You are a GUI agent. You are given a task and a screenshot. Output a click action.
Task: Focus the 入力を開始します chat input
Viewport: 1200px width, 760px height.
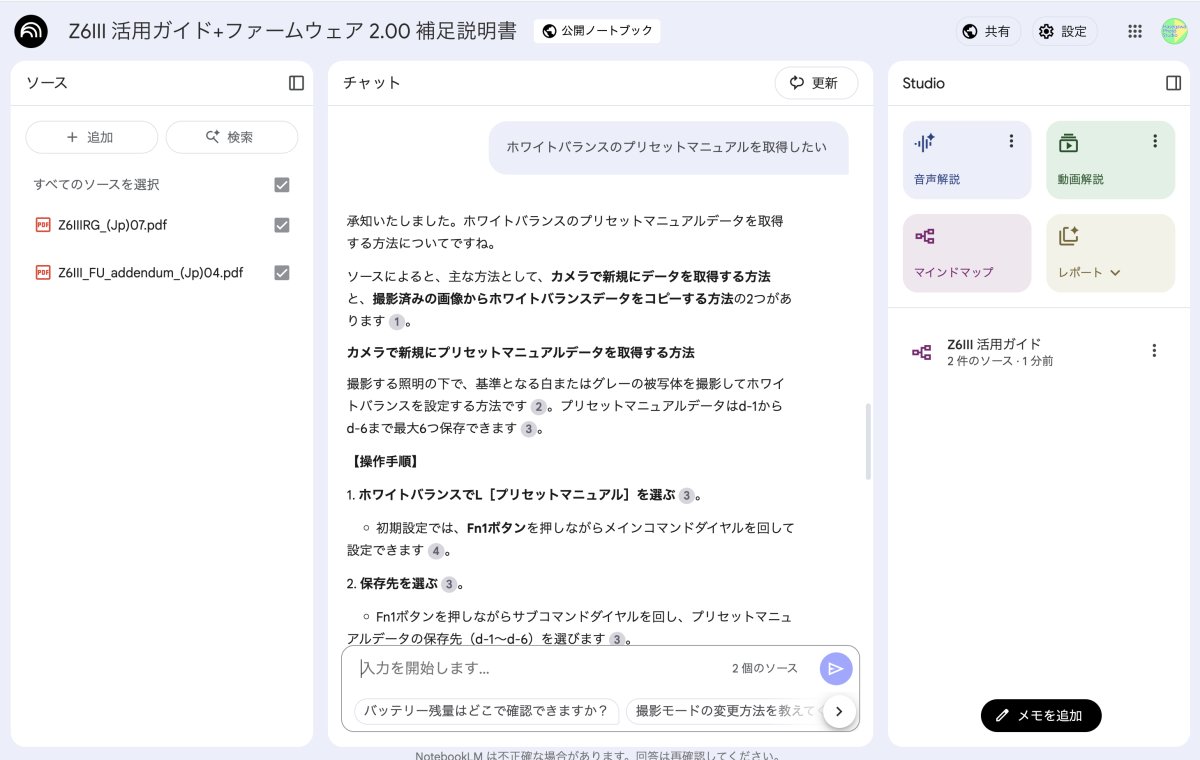pos(540,668)
